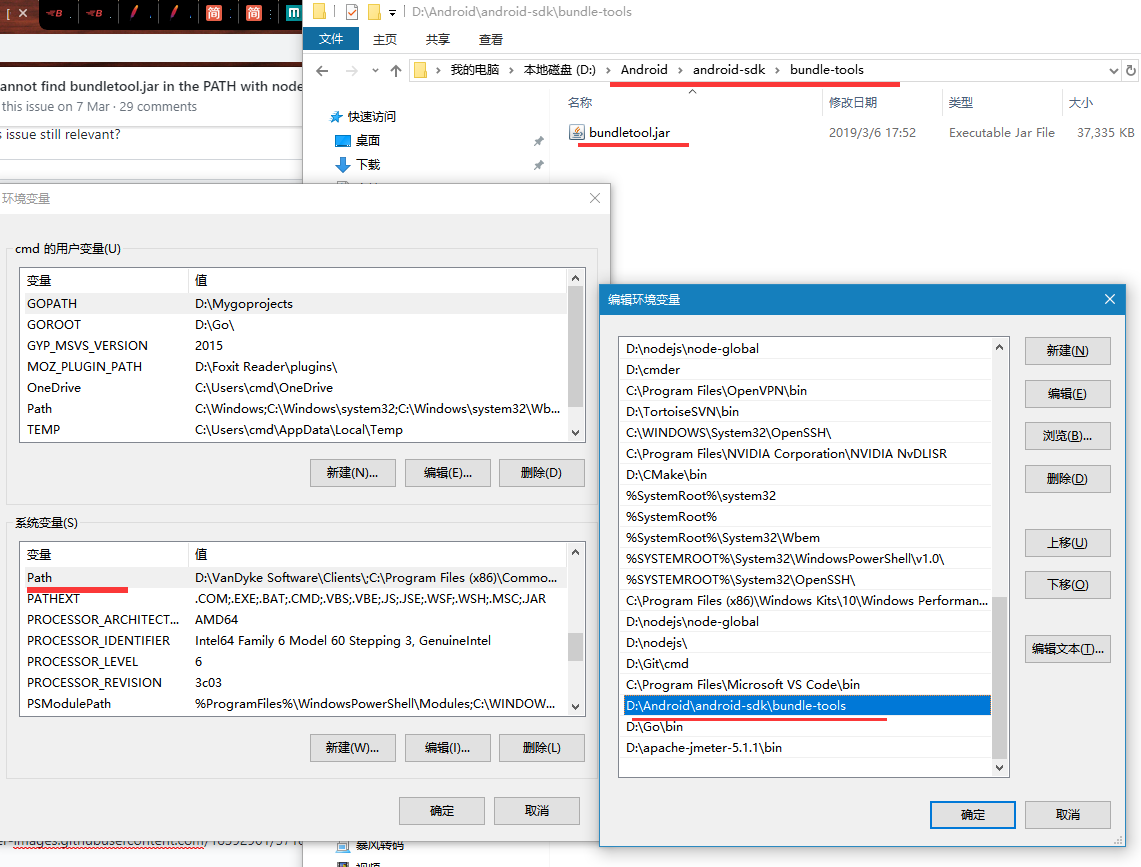Open the 桌面 desktop quick access icon

click(x=343, y=141)
